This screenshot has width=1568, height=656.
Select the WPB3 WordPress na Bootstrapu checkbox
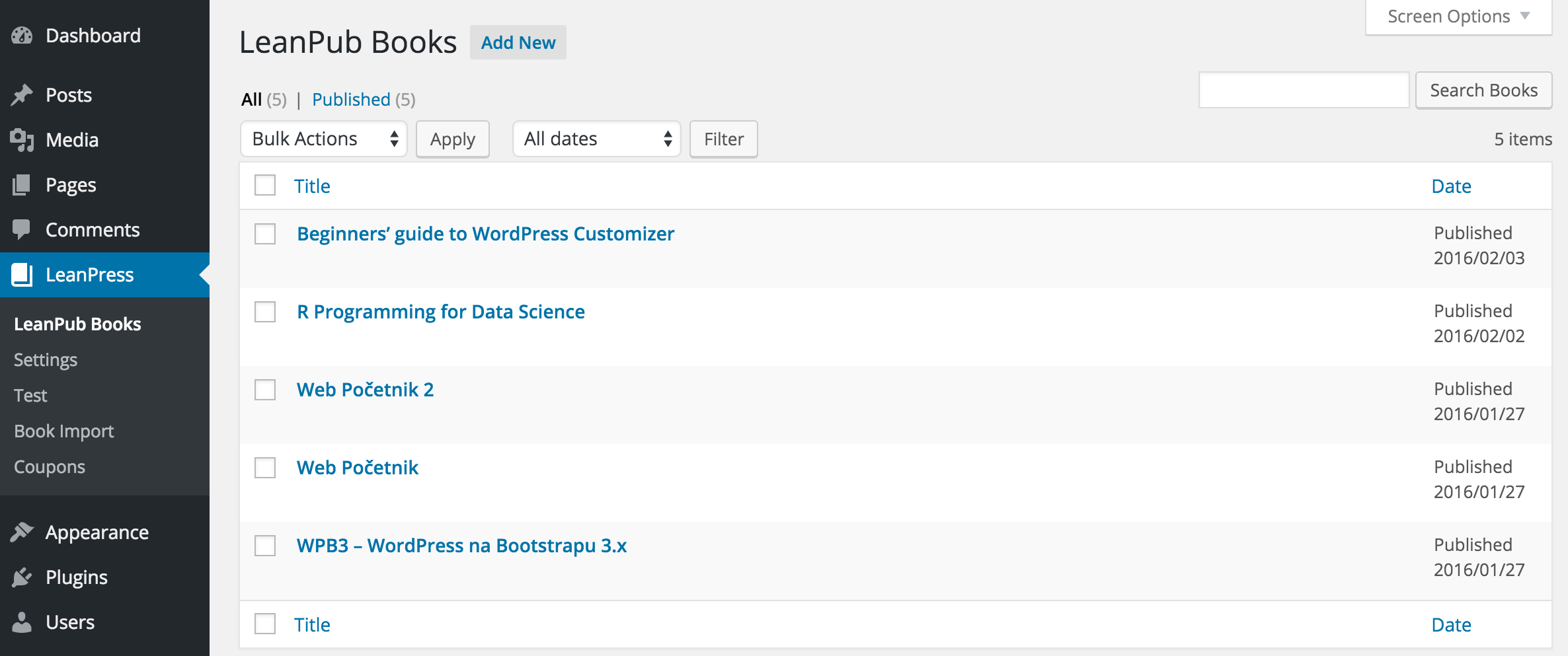(x=265, y=546)
